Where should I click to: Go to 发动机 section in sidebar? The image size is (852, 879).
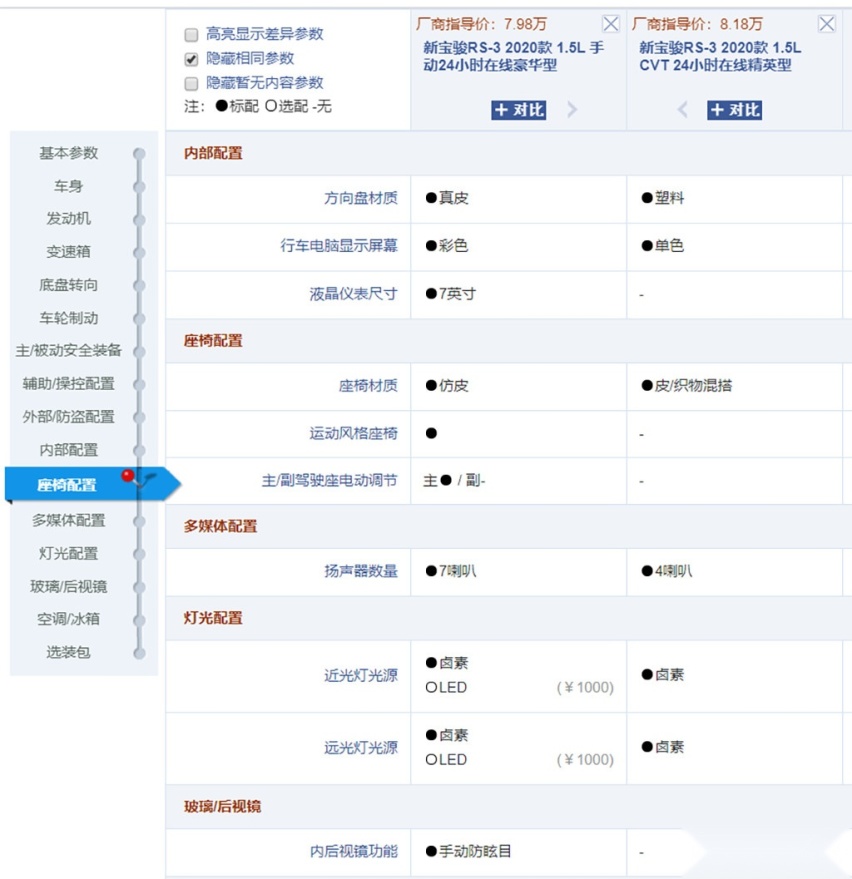click(x=68, y=219)
